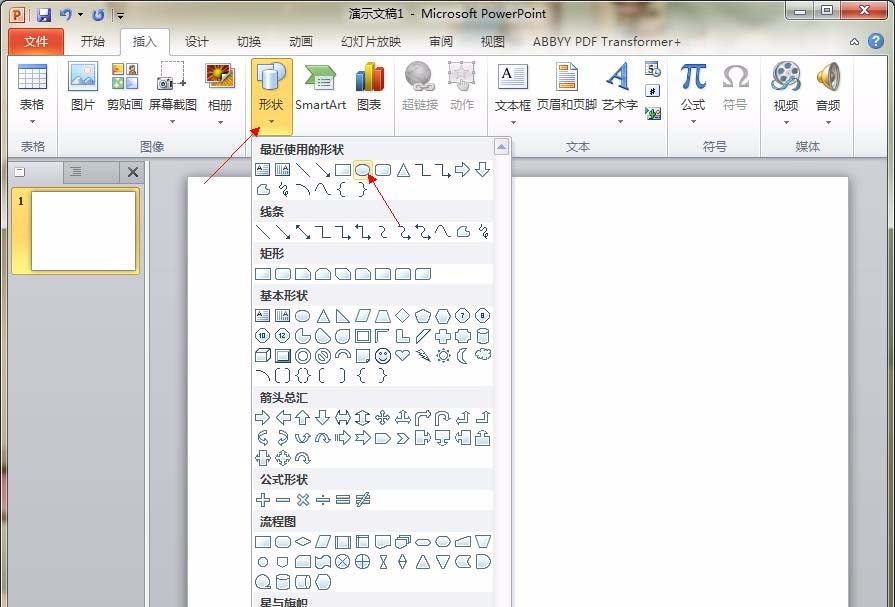Close the slides pane
Image resolution: width=895 pixels, height=607 pixels.
click(x=133, y=172)
